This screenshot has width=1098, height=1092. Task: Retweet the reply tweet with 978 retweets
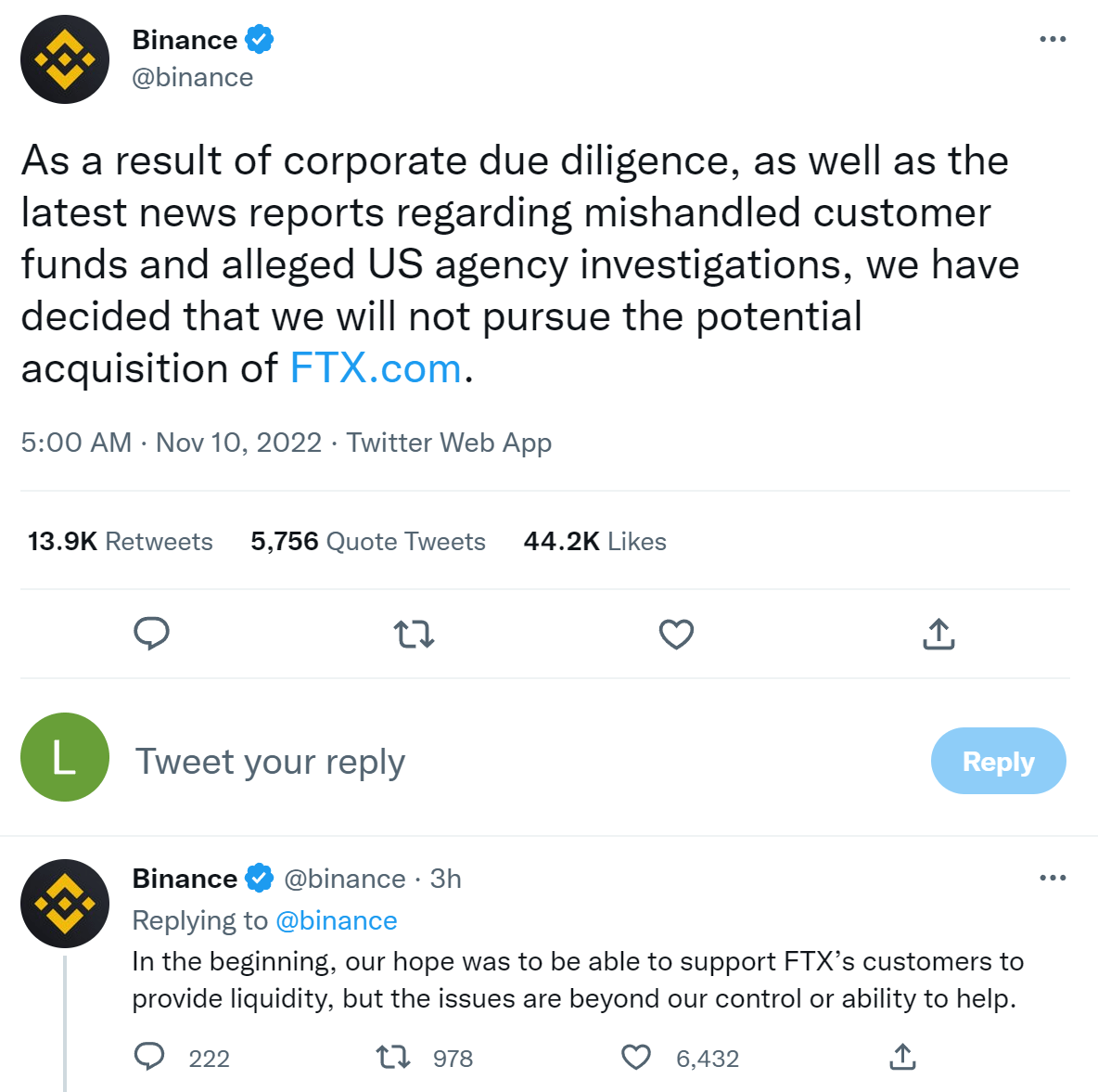[393, 1057]
